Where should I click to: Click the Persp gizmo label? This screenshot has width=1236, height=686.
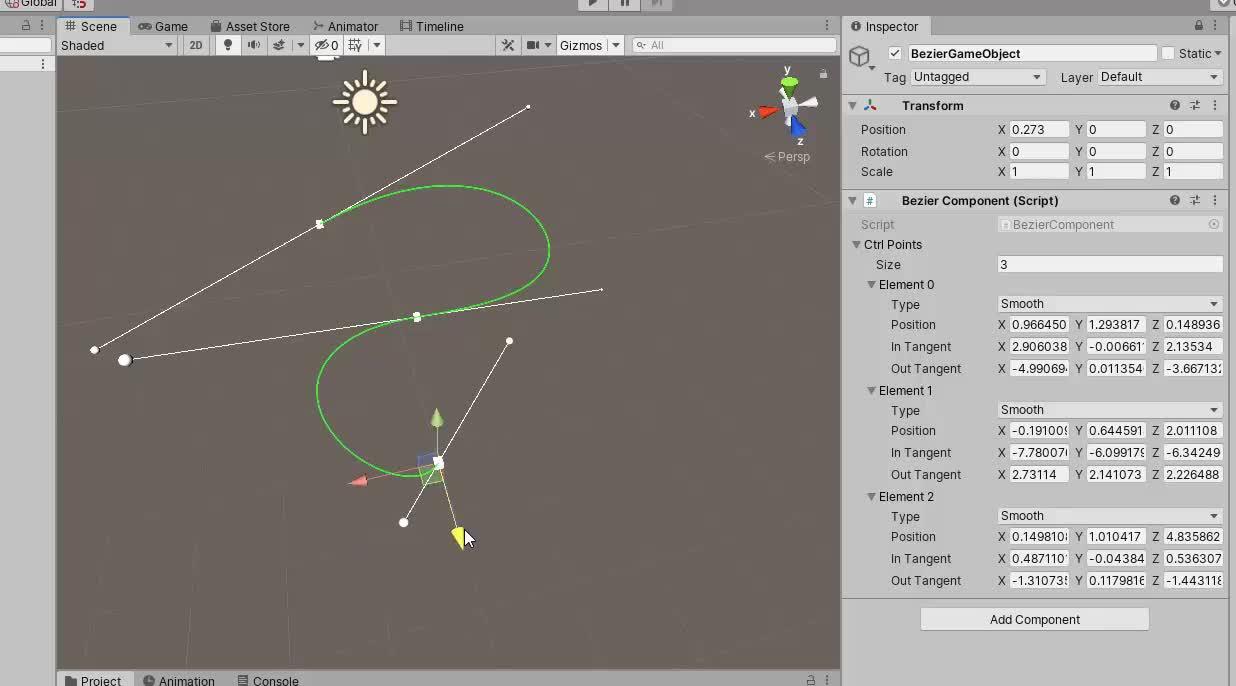(787, 156)
